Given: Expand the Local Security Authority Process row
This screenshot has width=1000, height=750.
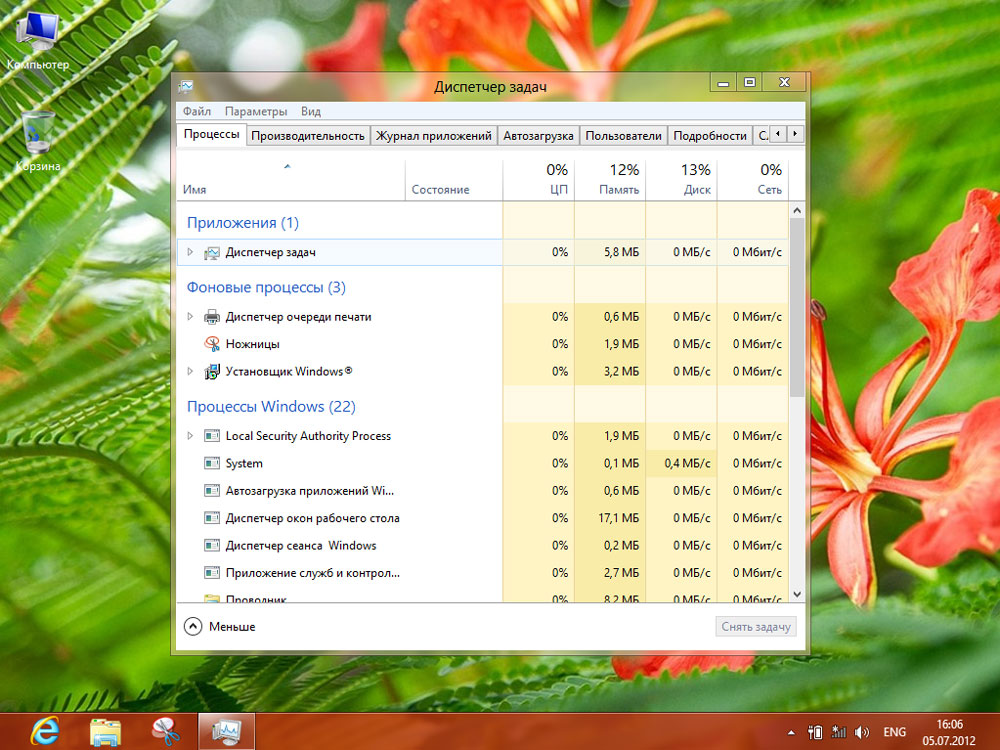Looking at the screenshot, I should [190, 436].
